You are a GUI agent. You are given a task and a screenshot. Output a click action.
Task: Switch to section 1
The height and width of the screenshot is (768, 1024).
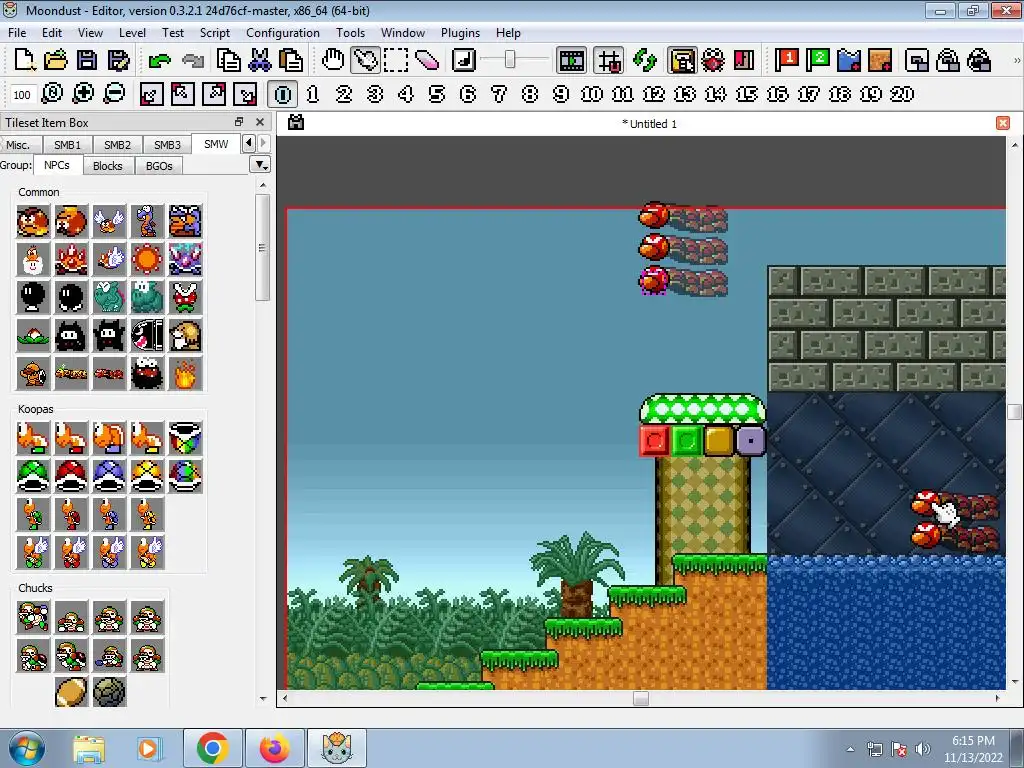[313, 94]
